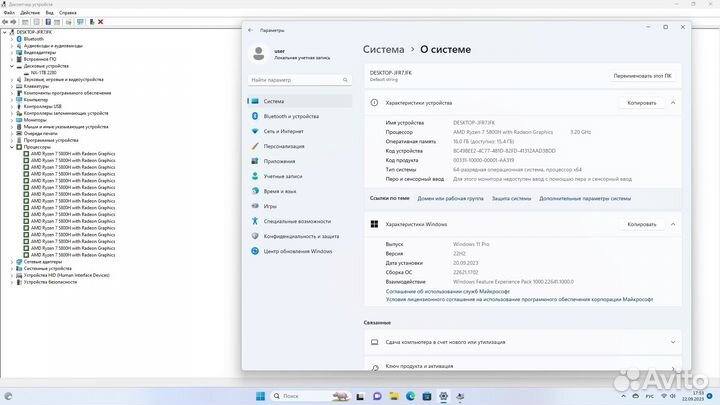Click the blue Help icon in Device Manager toolbar
This screenshot has width=720, height=405.
tap(48, 22)
